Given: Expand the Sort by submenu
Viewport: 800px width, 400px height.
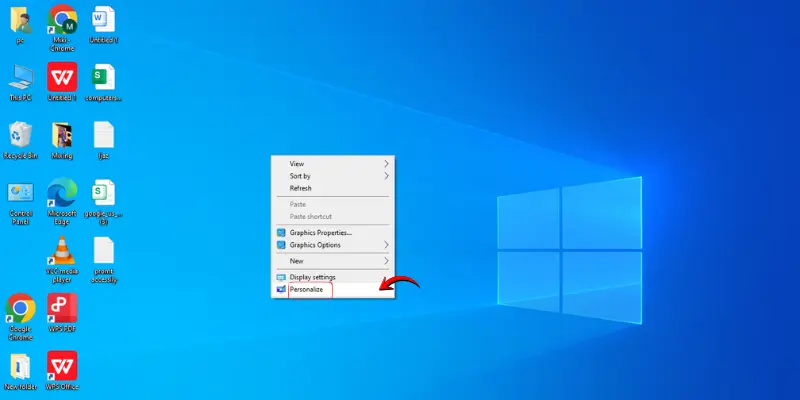Looking at the screenshot, I should (x=333, y=176).
